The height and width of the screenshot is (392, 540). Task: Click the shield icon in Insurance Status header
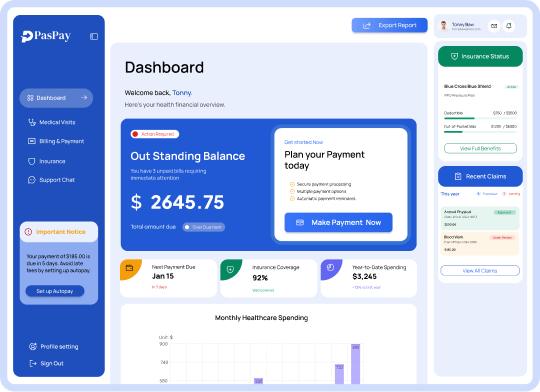(455, 56)
